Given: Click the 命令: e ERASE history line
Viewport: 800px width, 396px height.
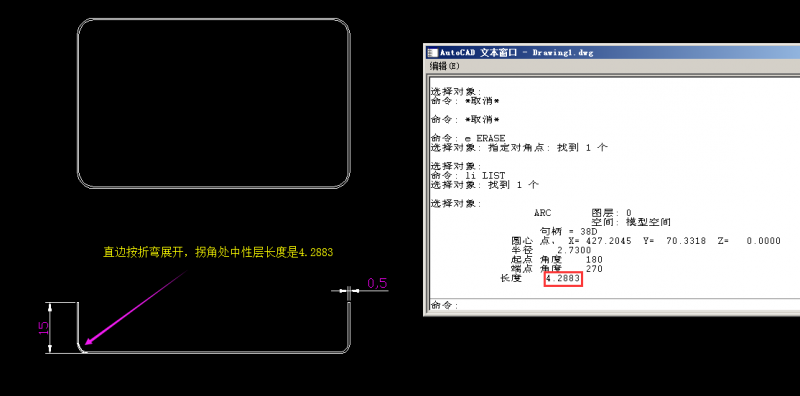Looking at the screenshot, I should [468, 138].
